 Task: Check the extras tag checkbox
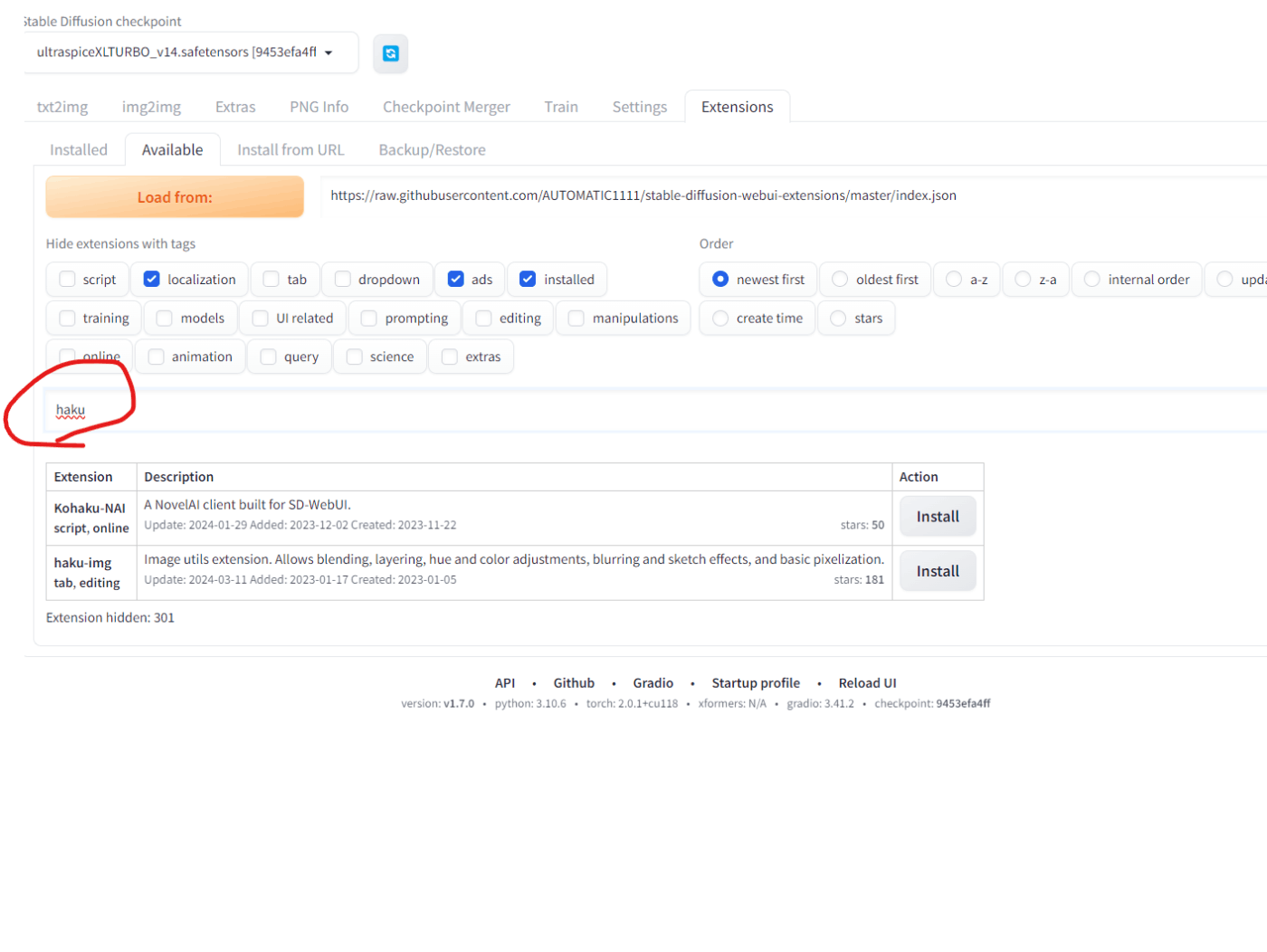coord(450,357)
